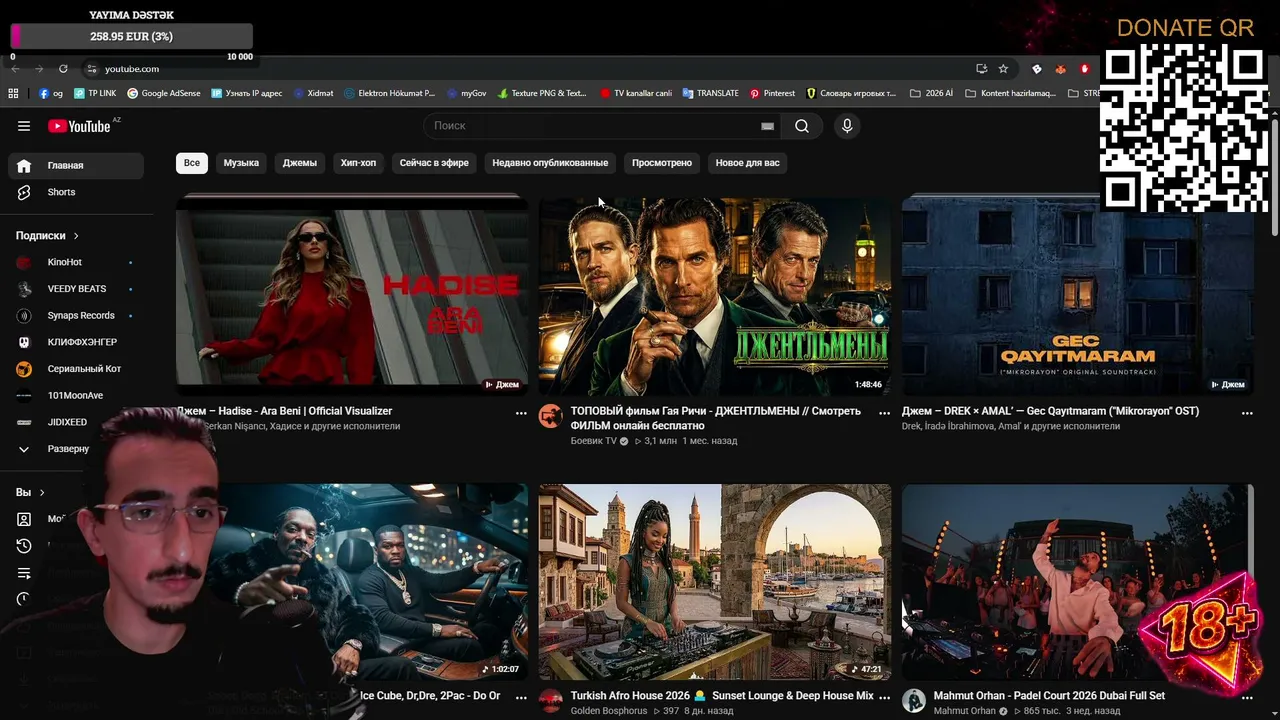Screen dimensions: 1280x720
Task: Click the magnifier search button
Action: point(802,126)
